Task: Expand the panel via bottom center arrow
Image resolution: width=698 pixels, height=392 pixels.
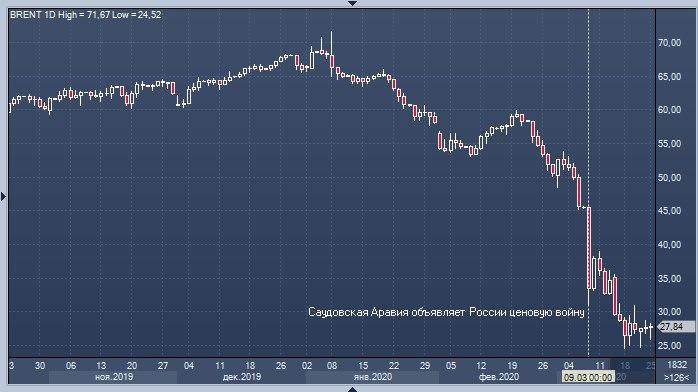Action: 352,389
